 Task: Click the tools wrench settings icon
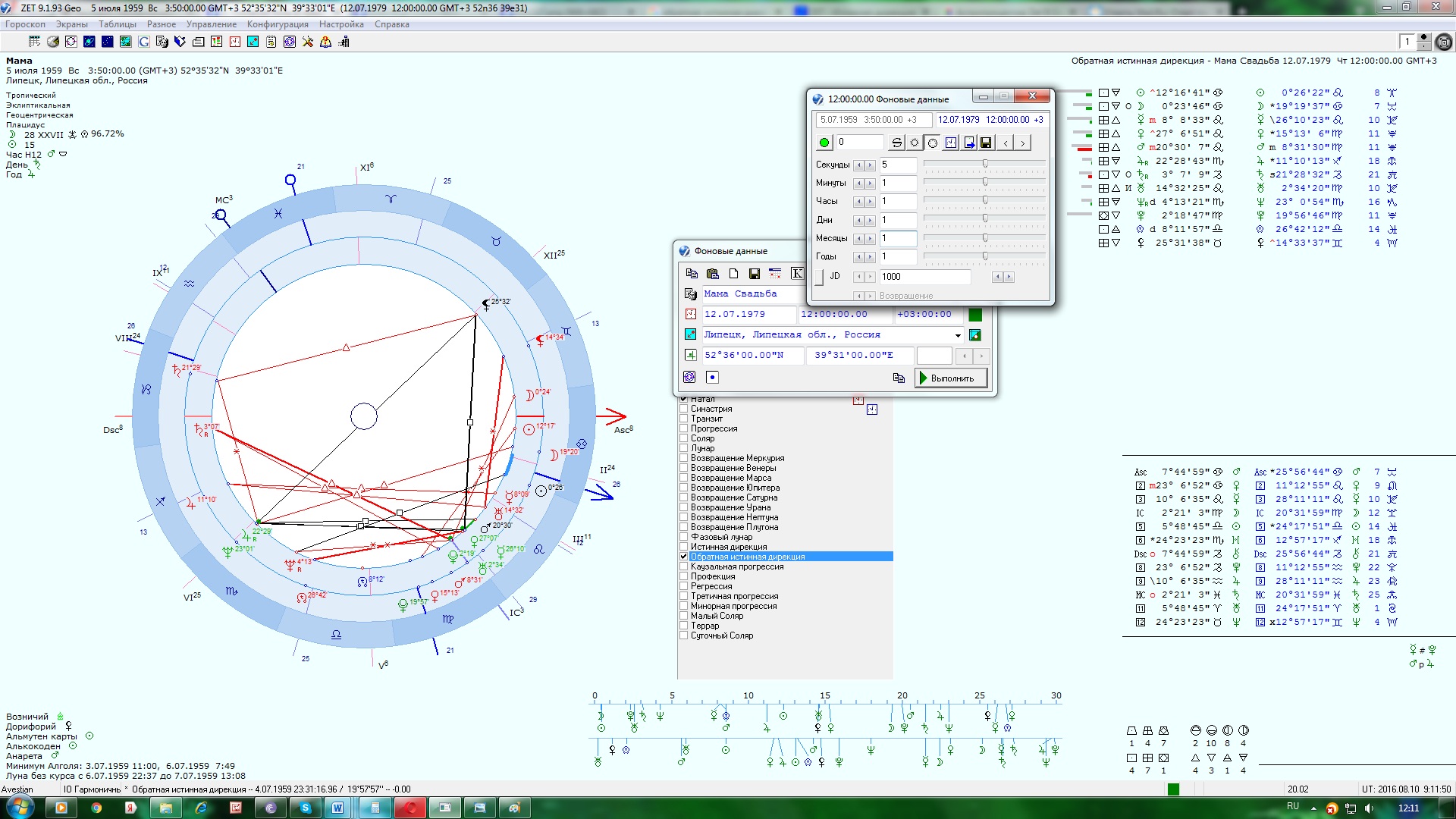(x=307, y=42)
